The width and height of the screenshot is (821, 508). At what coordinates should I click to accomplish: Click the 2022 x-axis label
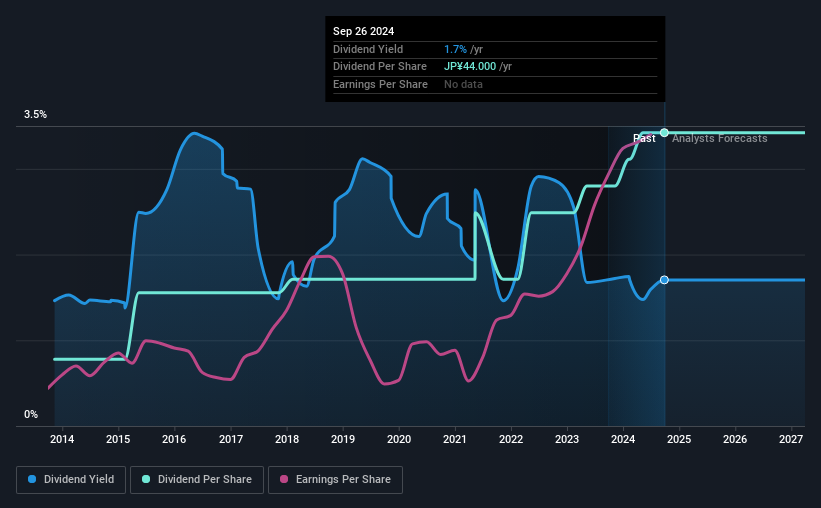point(511,439)
